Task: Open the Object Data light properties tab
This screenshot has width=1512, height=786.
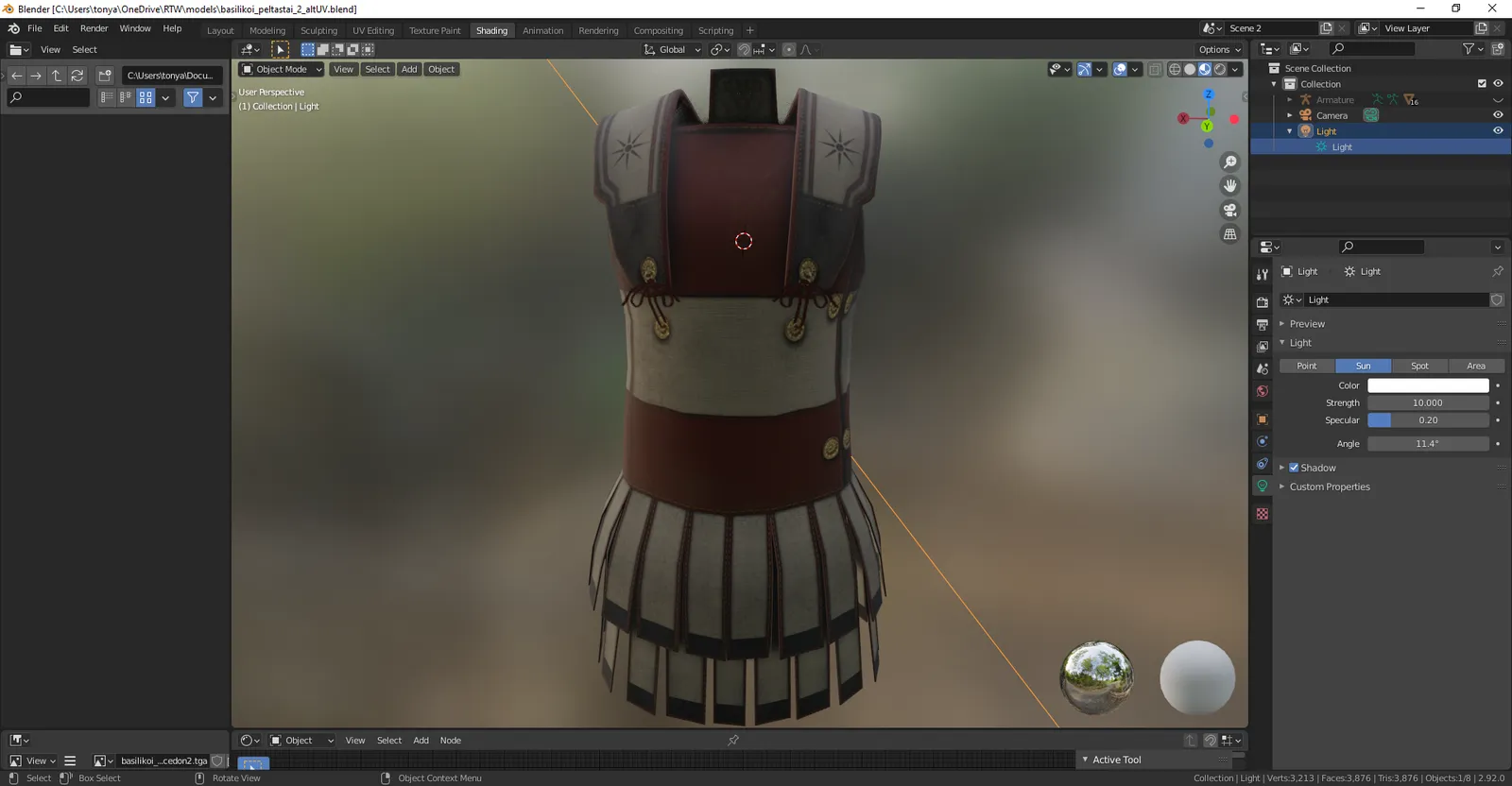Action: coord(1263,486)
